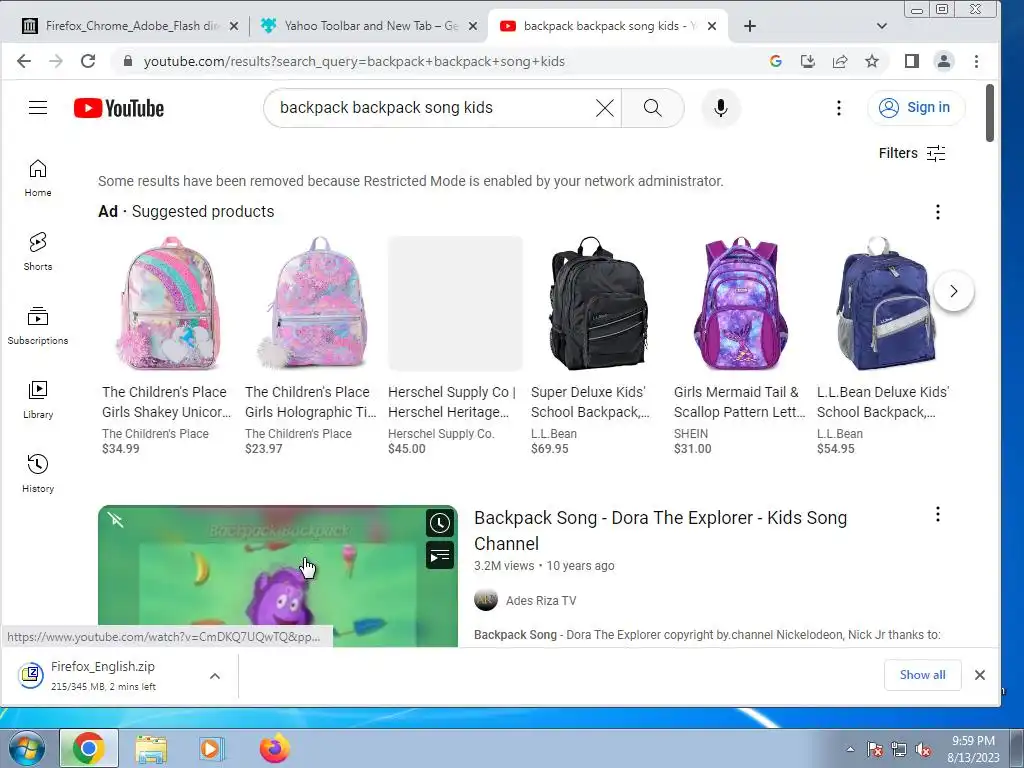Open Chrome three-dot menu

[x=976, y=61]
